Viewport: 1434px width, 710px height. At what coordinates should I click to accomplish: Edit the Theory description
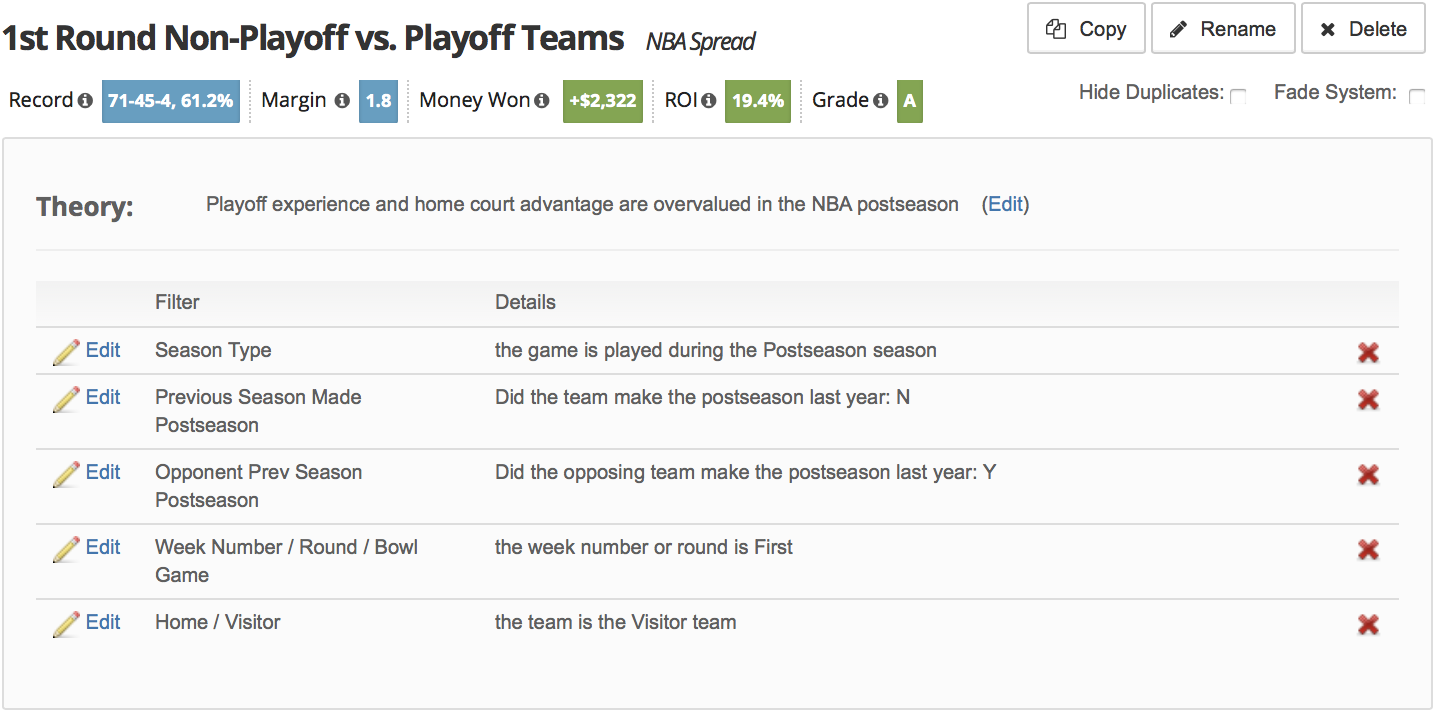point(1005,205)
